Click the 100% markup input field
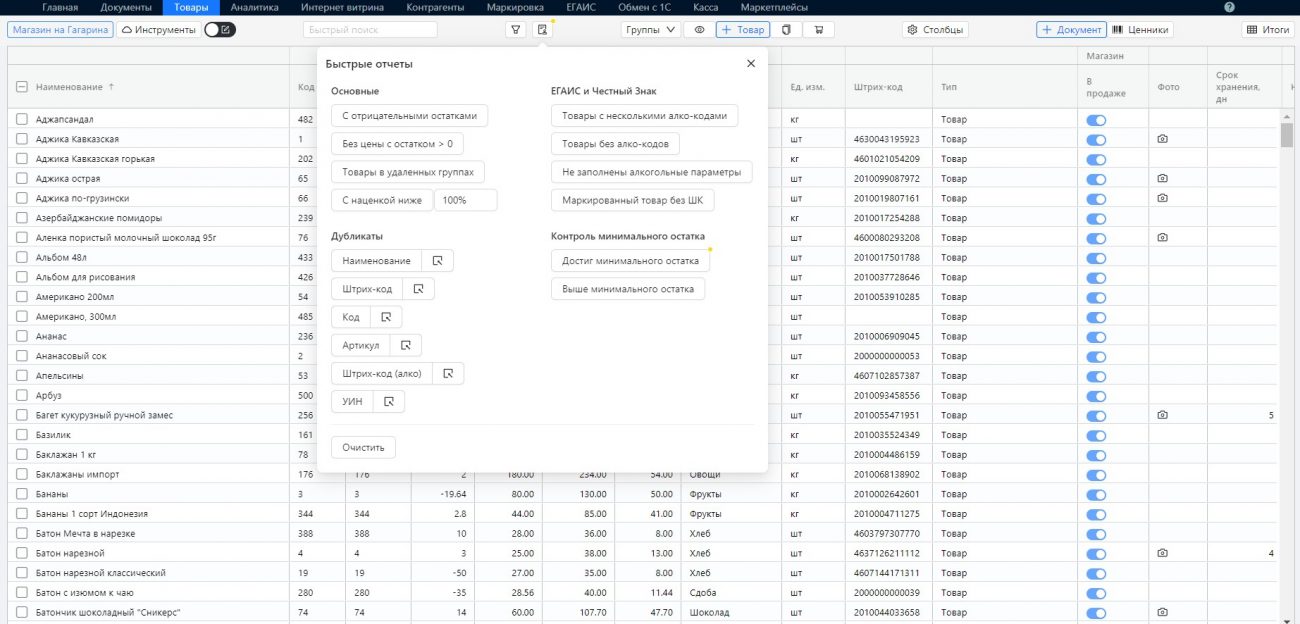This screenshot has width=1300, height=624. pos(465,200)
